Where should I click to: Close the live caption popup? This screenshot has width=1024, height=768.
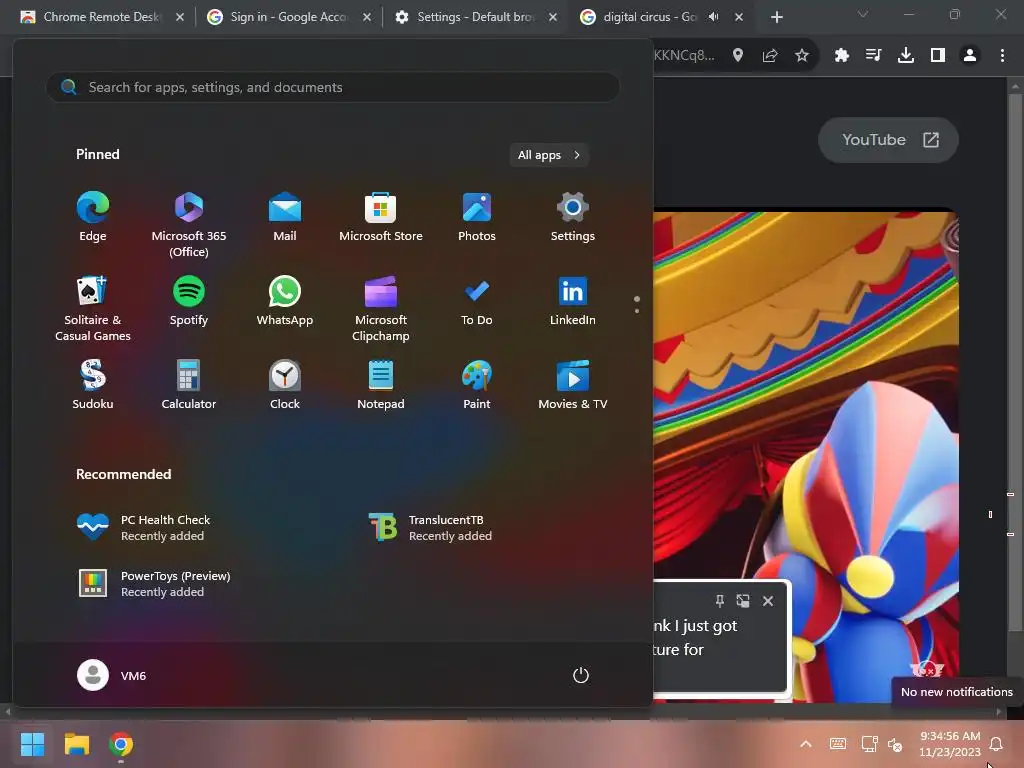click(x=768, y=600)
